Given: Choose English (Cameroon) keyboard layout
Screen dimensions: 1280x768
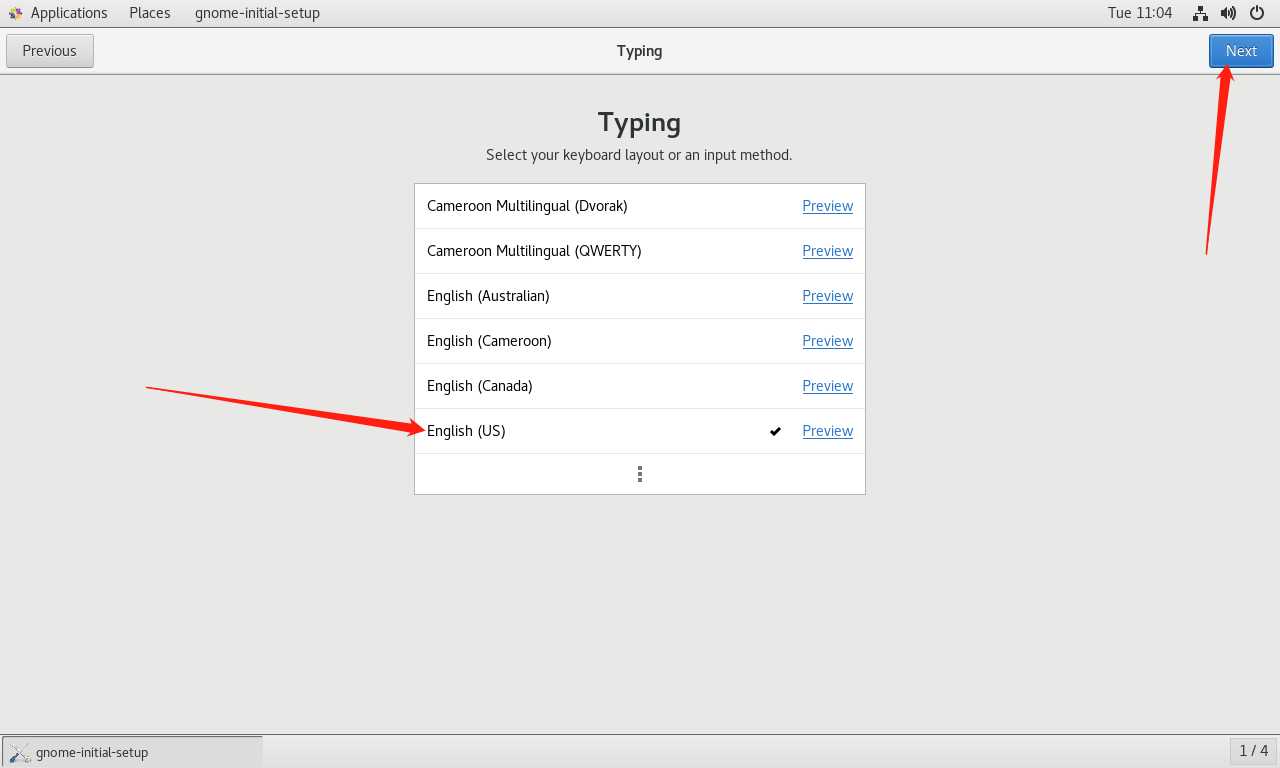Looking at the screenshot, I should [640, 341].
